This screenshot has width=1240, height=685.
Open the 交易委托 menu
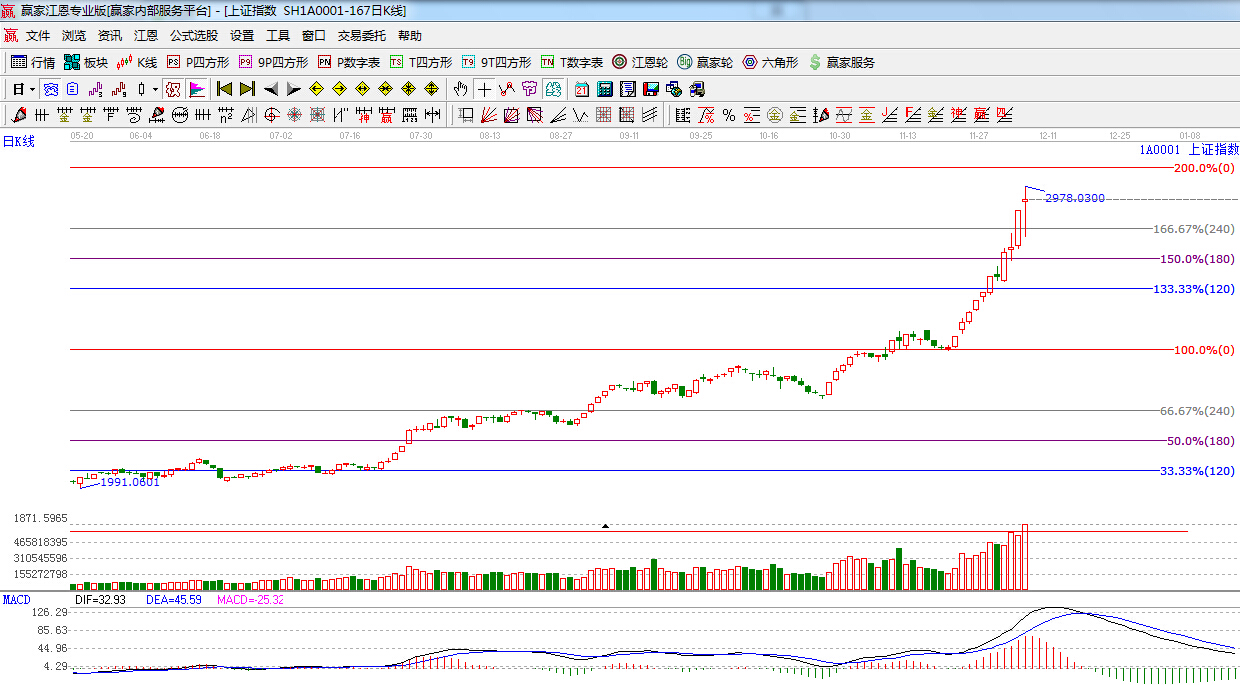pyautogui.click(x=361, y=35)
